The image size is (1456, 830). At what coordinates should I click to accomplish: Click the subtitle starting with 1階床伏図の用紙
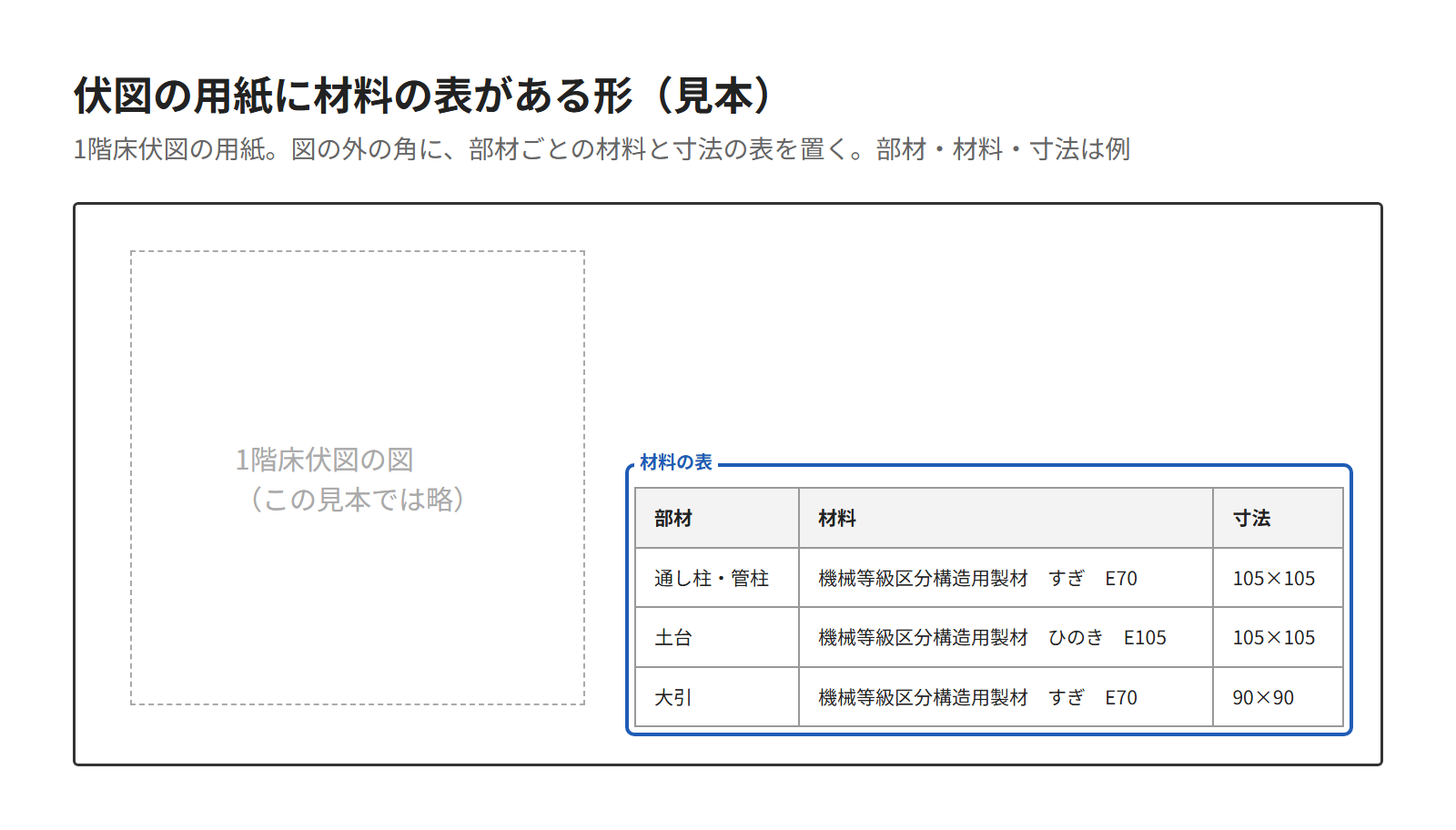point(602,149)
